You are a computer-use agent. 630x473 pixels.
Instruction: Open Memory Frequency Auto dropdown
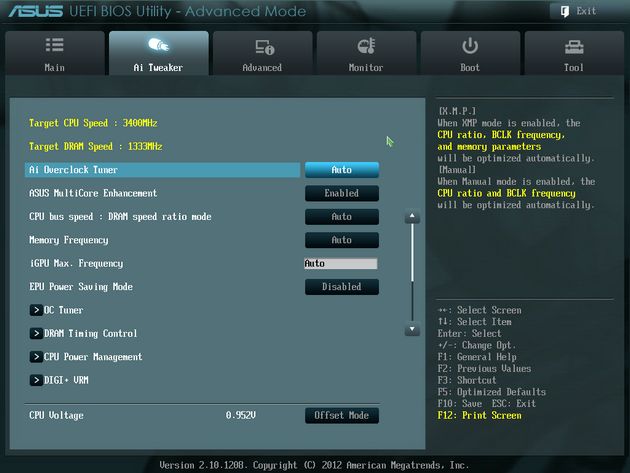point(342,240)
